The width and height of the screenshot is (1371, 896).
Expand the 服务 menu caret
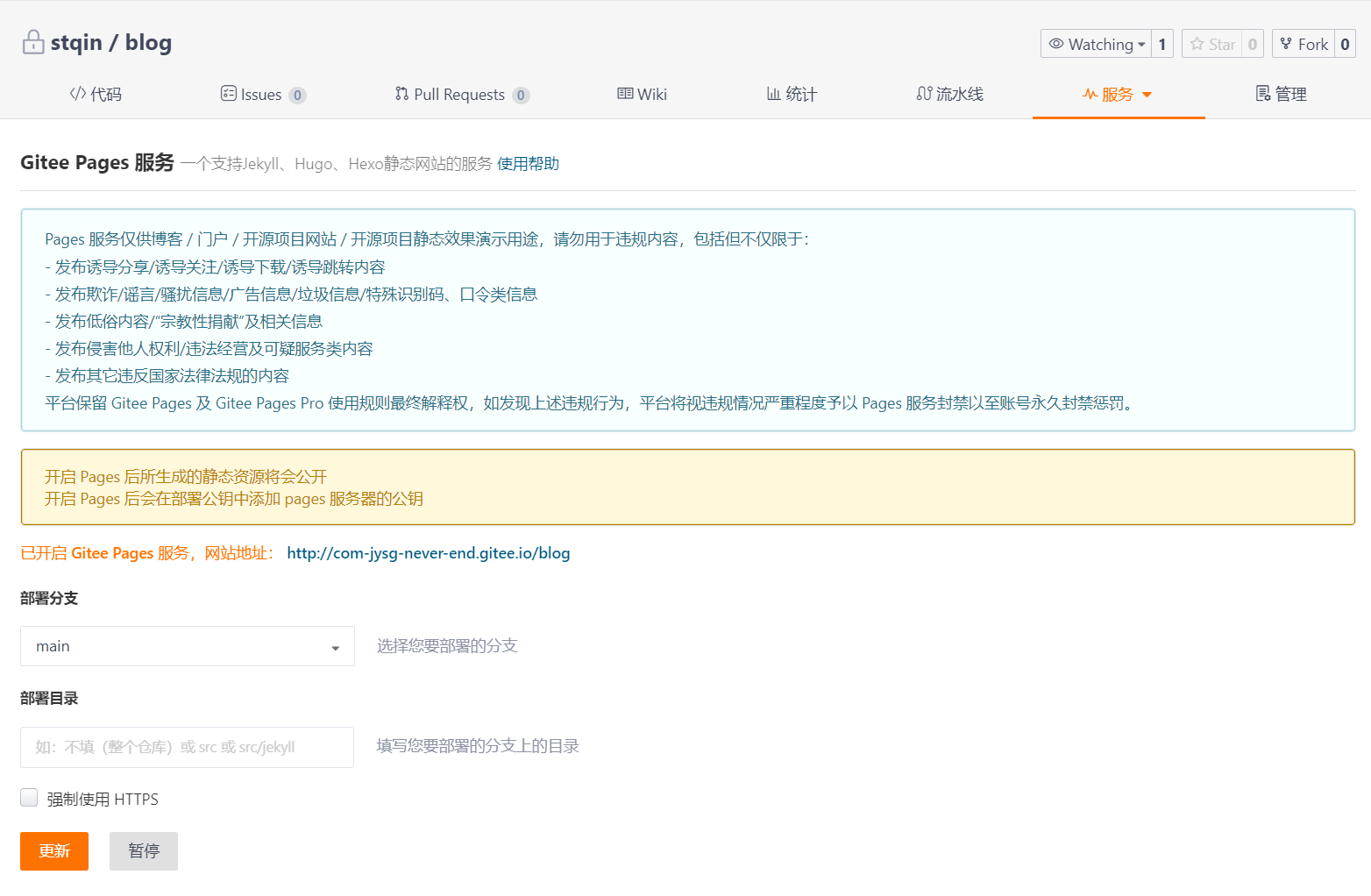point(1147,95)
